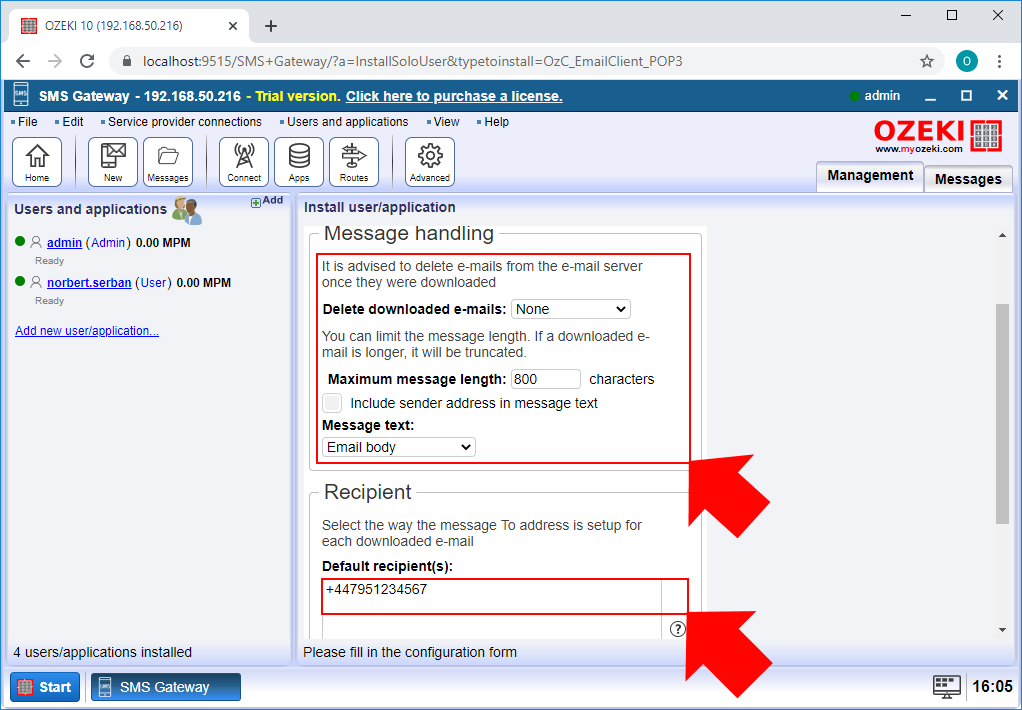Reload the page with refresh icon
Image resolution: width=1022 pixels, height=710 pixels.
[87, 61]
